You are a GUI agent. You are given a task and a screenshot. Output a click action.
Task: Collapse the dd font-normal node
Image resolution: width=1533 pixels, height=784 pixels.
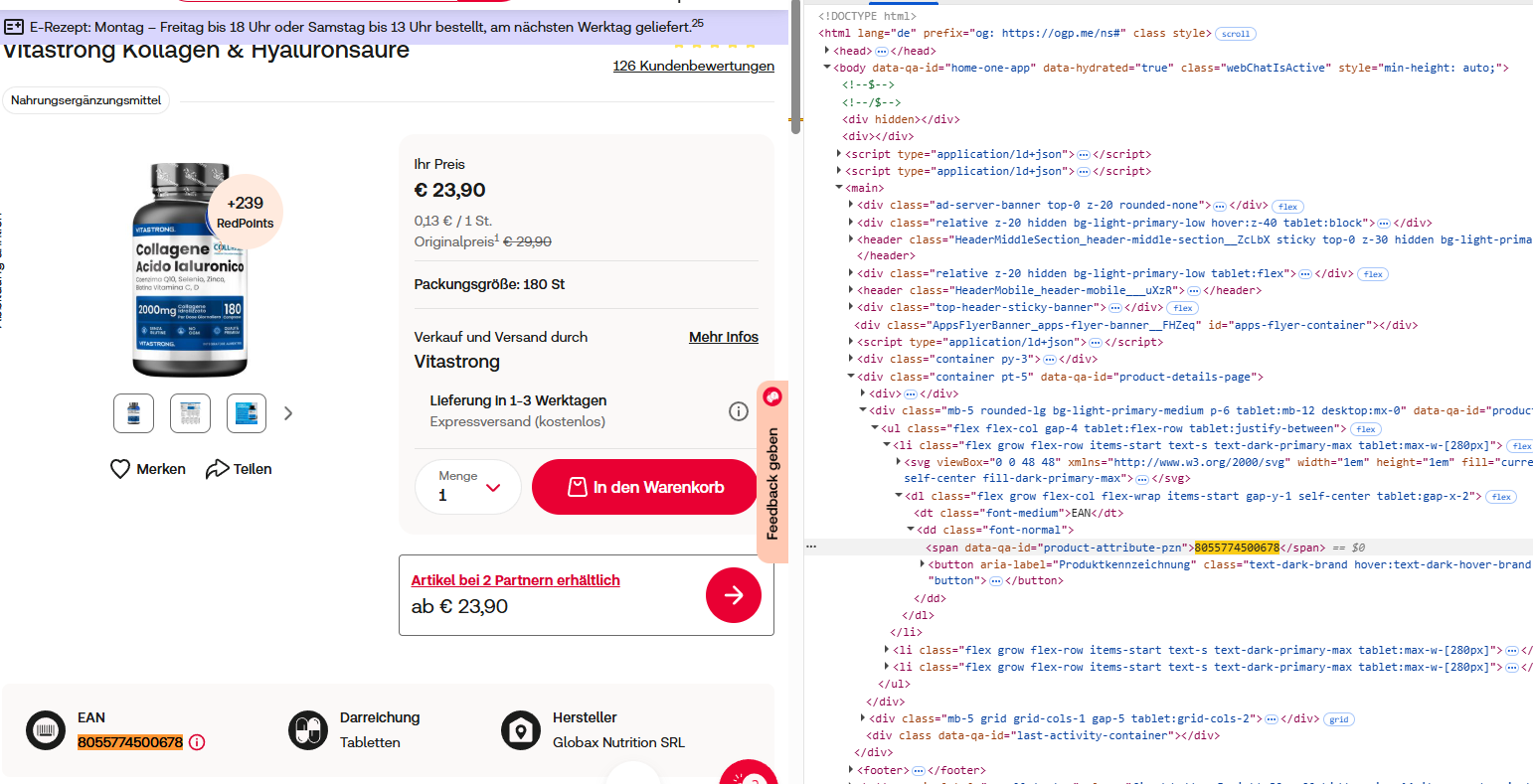pyautogui.click(x=911, y=530)
